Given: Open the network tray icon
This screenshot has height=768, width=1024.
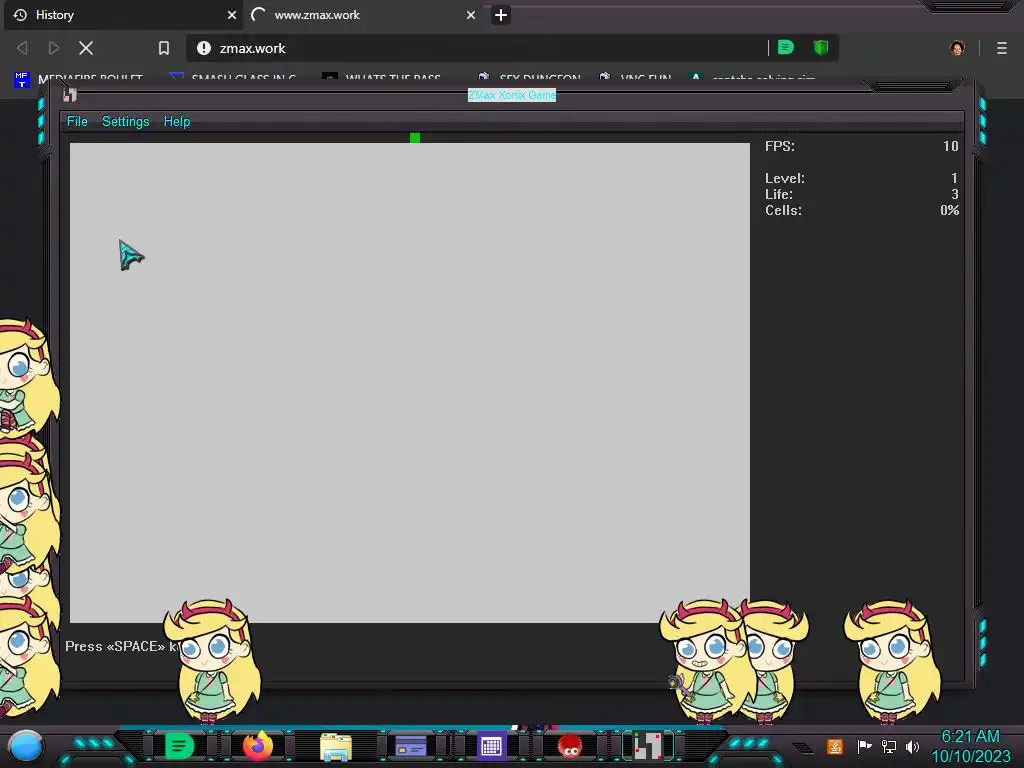Looking at the screenshot, I should pyautogui.click(x=889, y=746).
